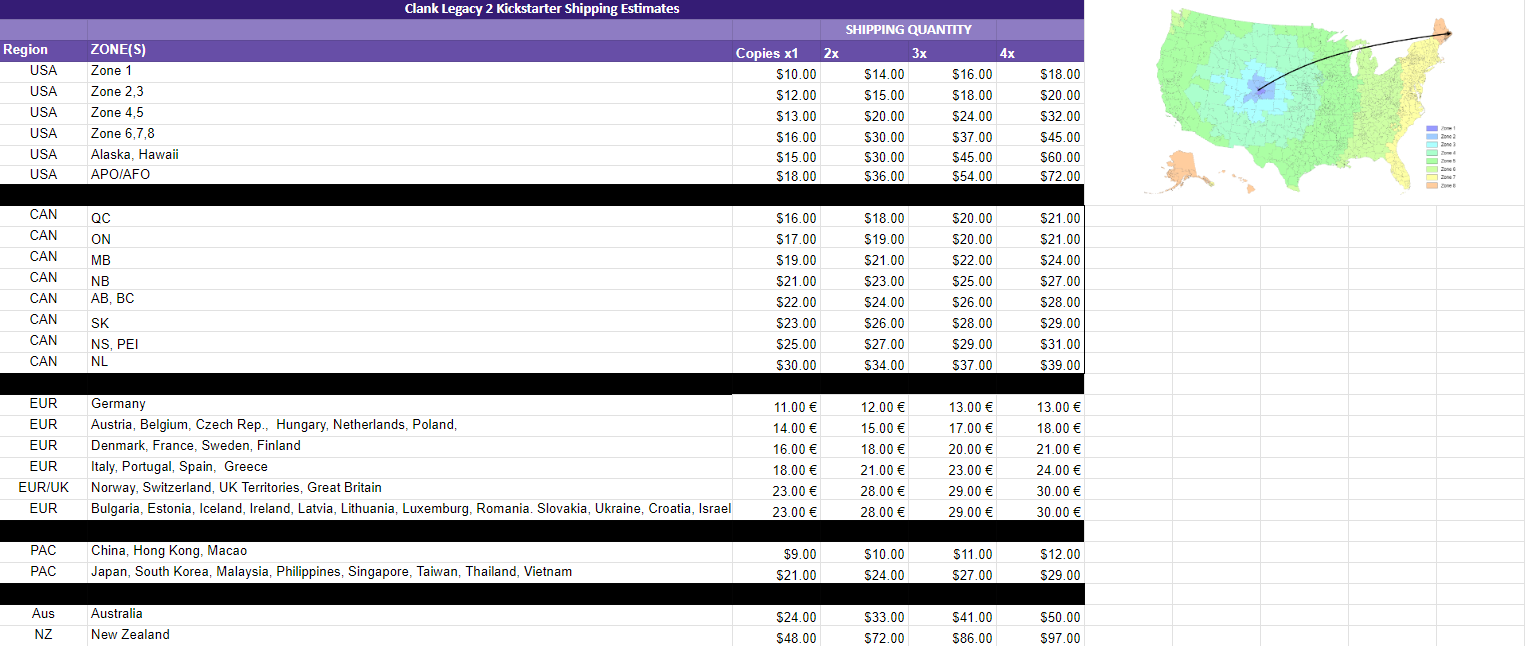Select the NL province cell

point(410,362)
